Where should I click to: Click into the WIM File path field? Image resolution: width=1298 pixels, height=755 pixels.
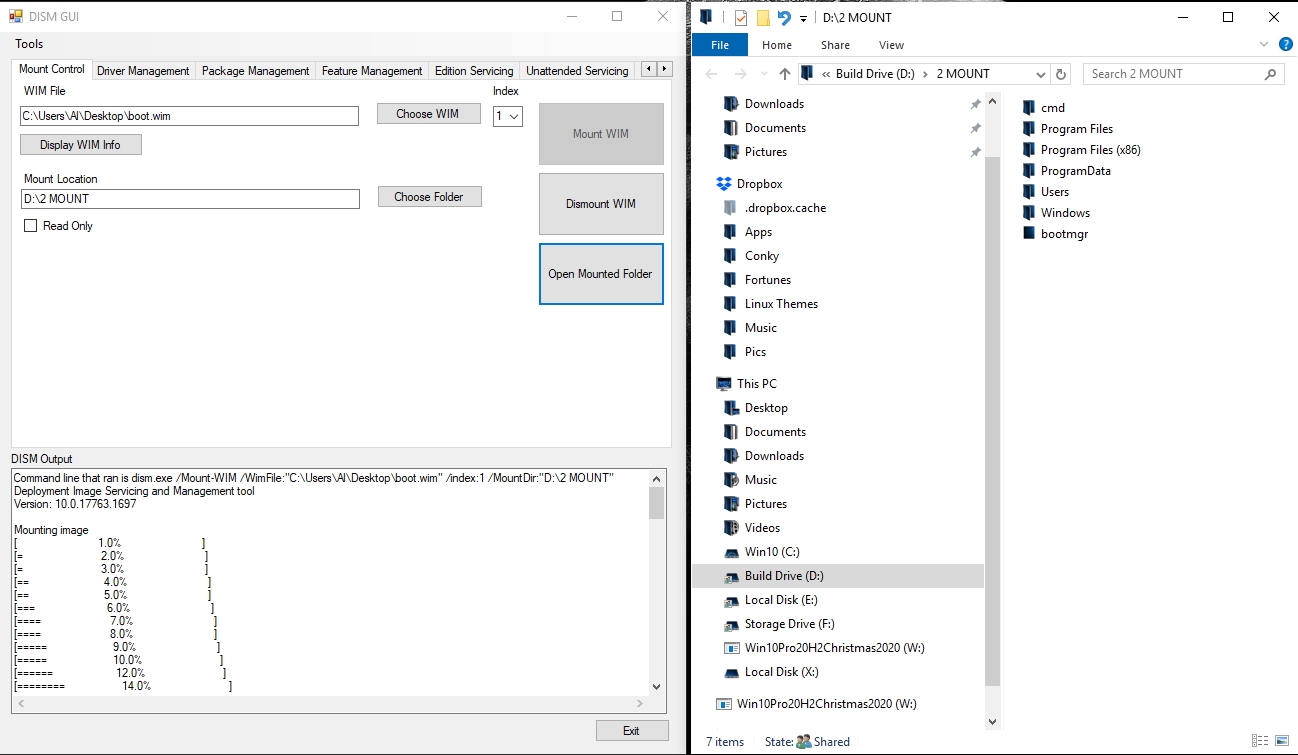point(189,116)
